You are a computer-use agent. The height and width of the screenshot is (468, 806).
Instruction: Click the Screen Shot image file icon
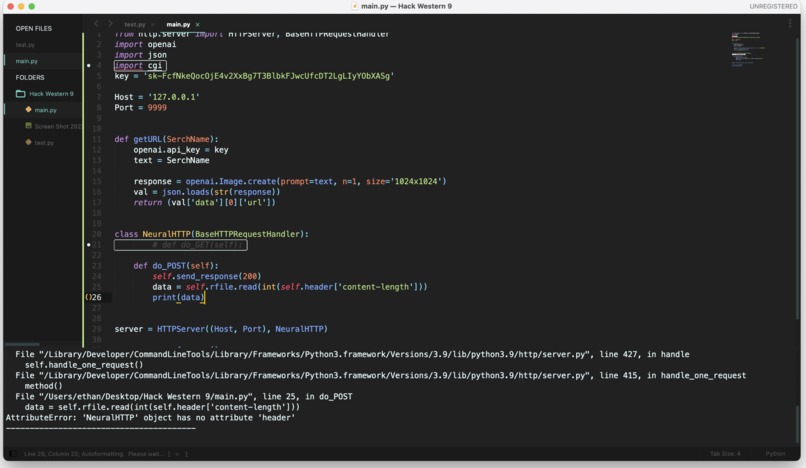coord(28,126)
